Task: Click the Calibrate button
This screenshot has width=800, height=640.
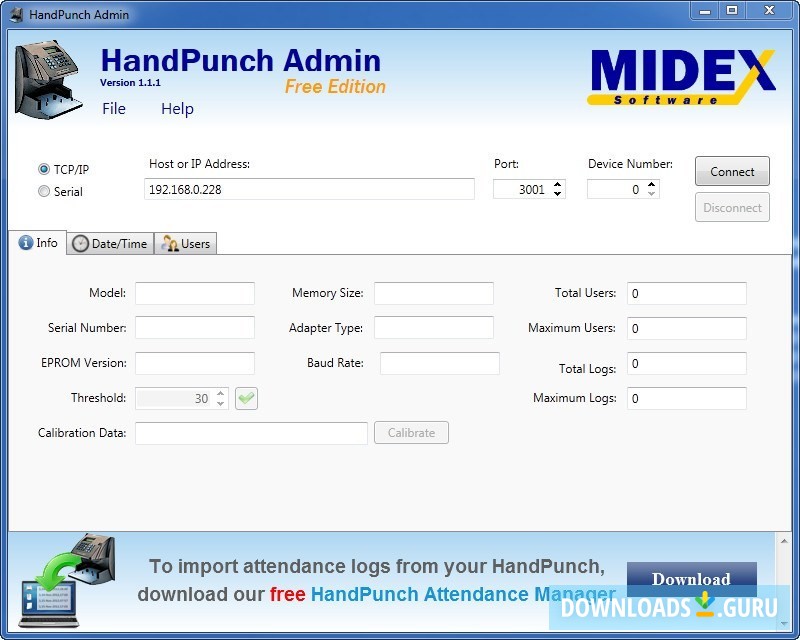Action: tap(411, 433)
